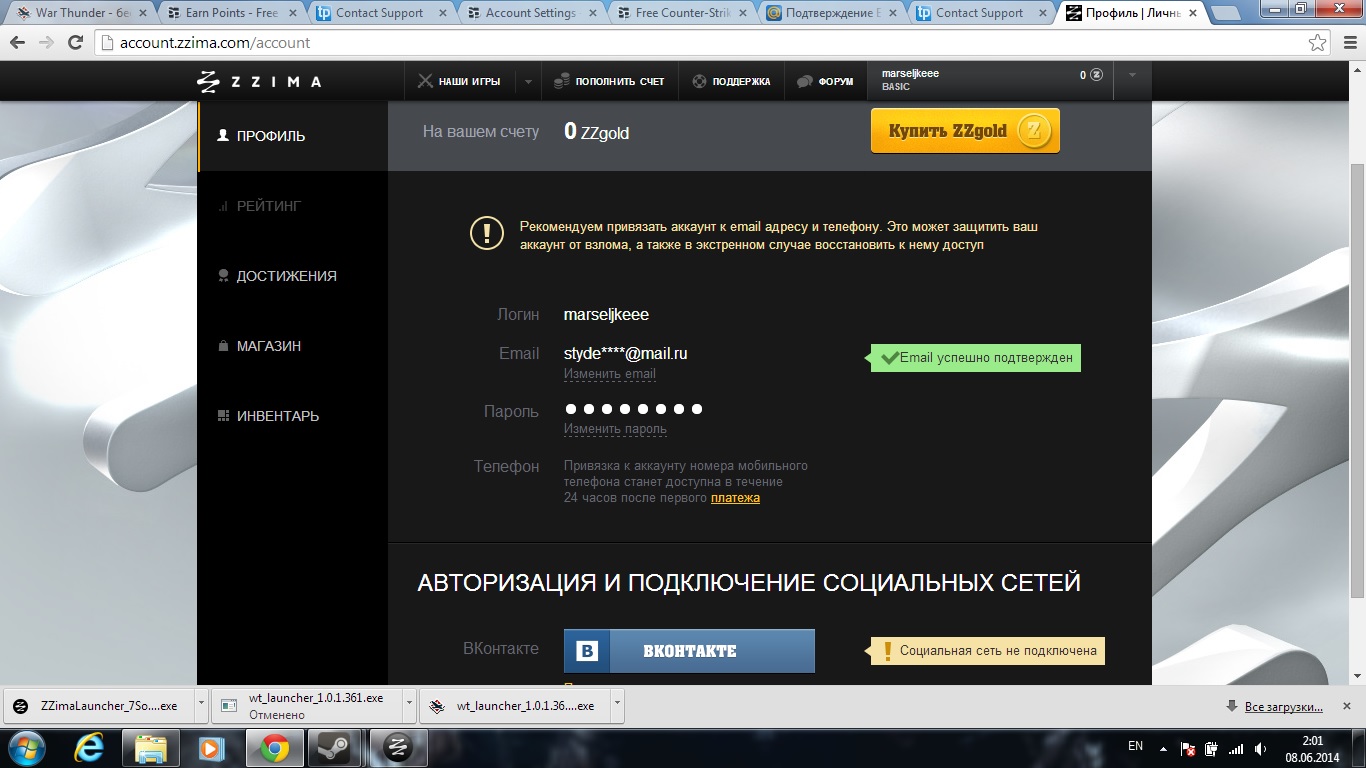The width and height of the screenshot is (1366, 768).
Task: Click the network signal tray icon
Action: coord(1236,748)
